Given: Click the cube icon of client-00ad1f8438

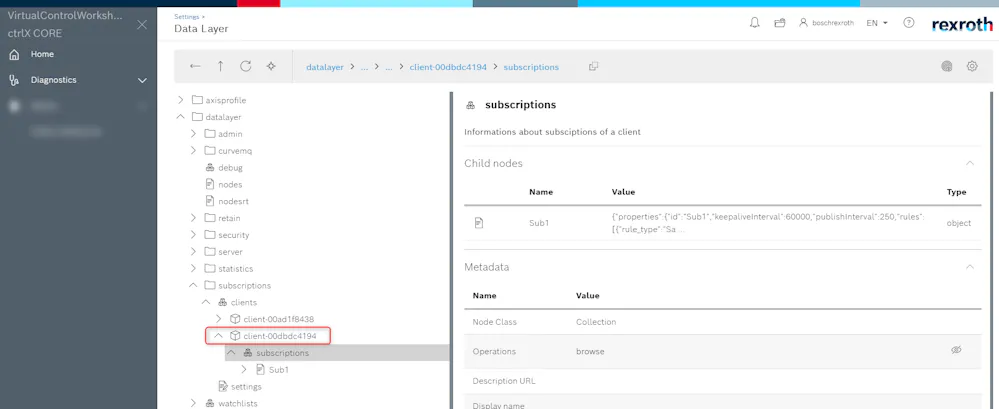Looking at the screenshot, I should point(235,319).
